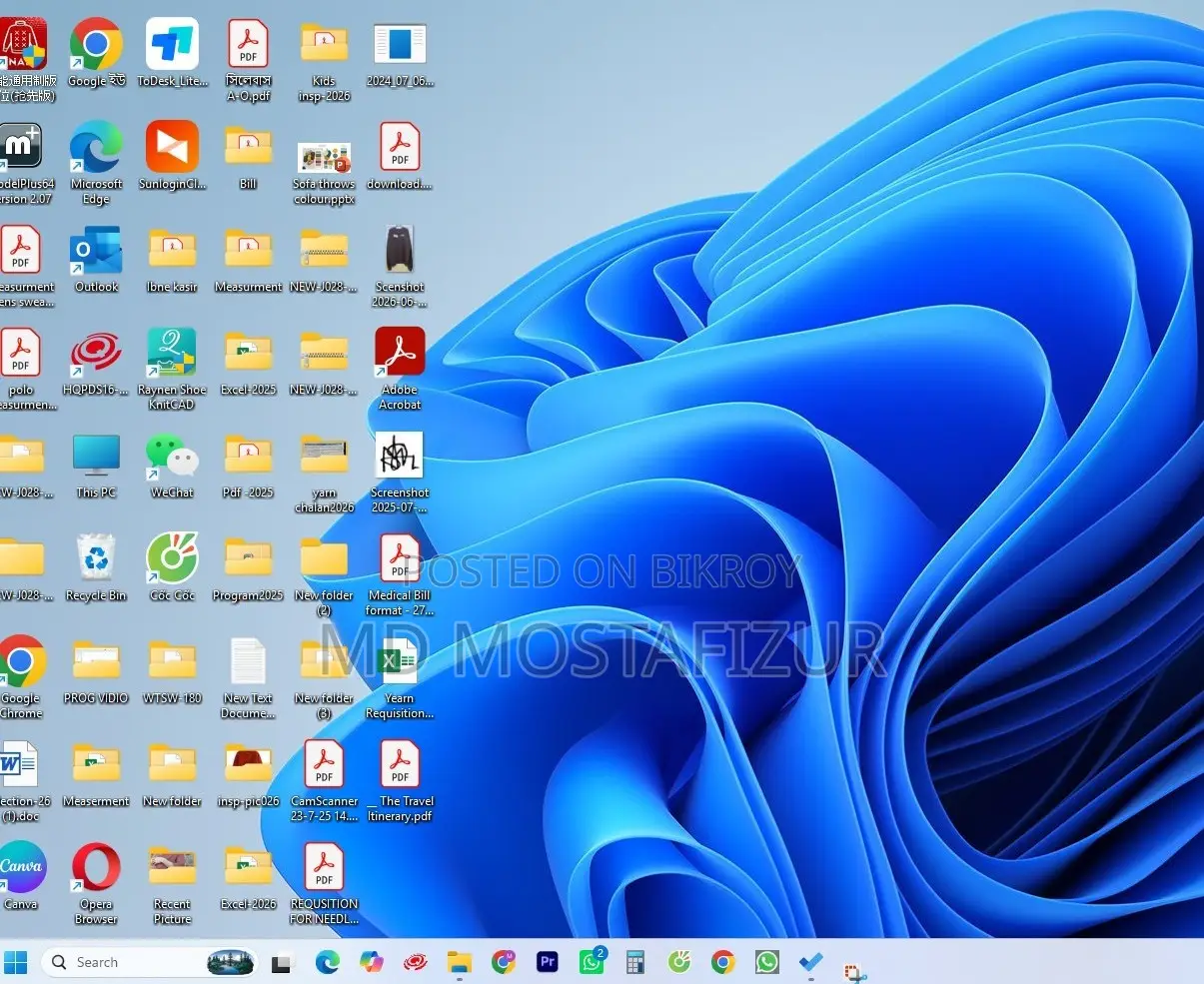
Task: Open the Measerment folder
Action: (x=96, y=773)
